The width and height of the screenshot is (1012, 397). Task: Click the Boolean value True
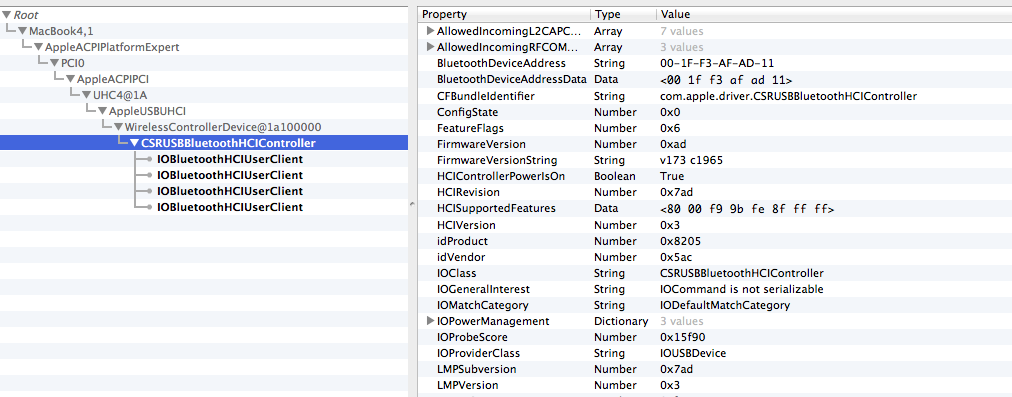(672, 176)
